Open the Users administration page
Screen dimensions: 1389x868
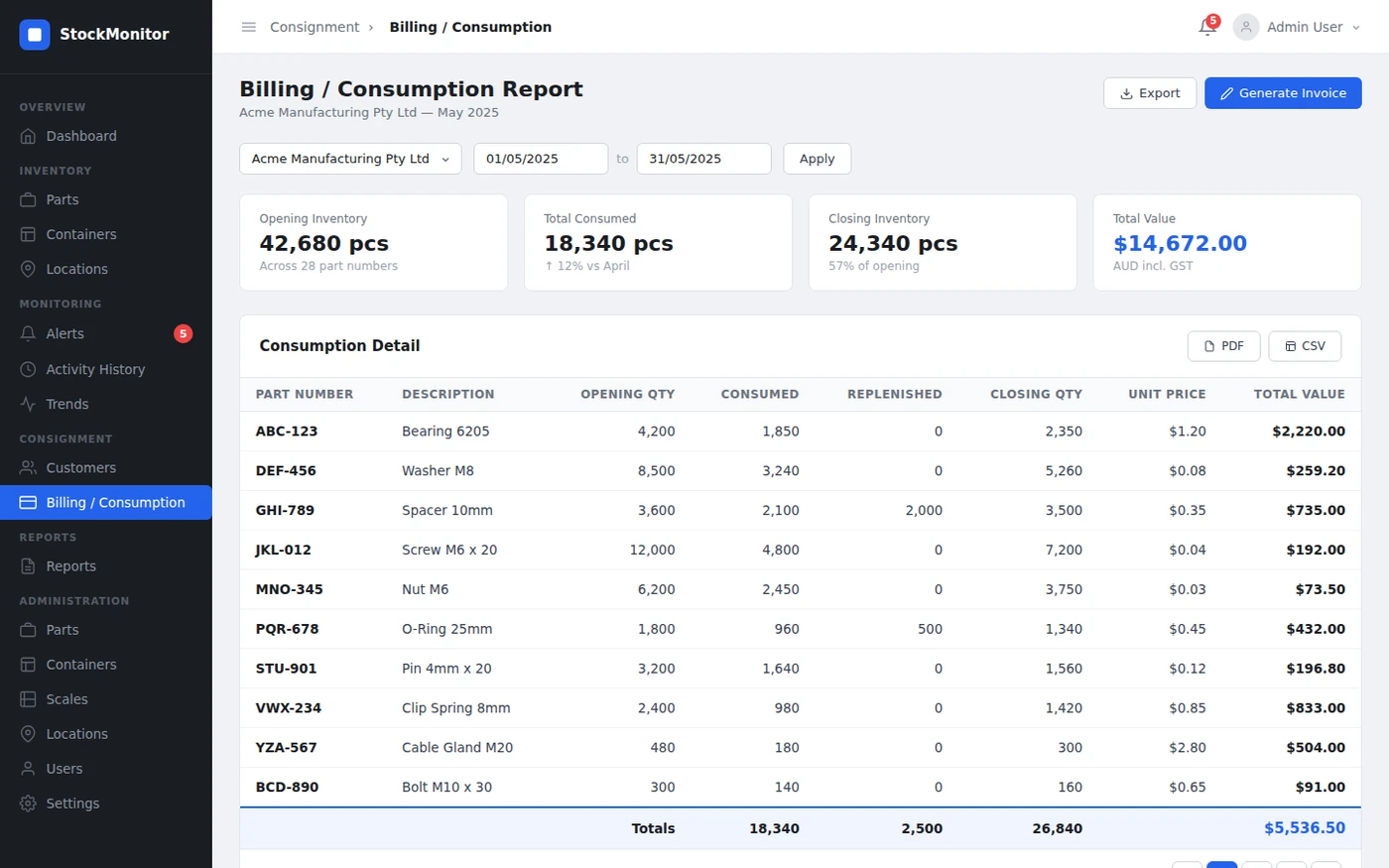[106, 768]
